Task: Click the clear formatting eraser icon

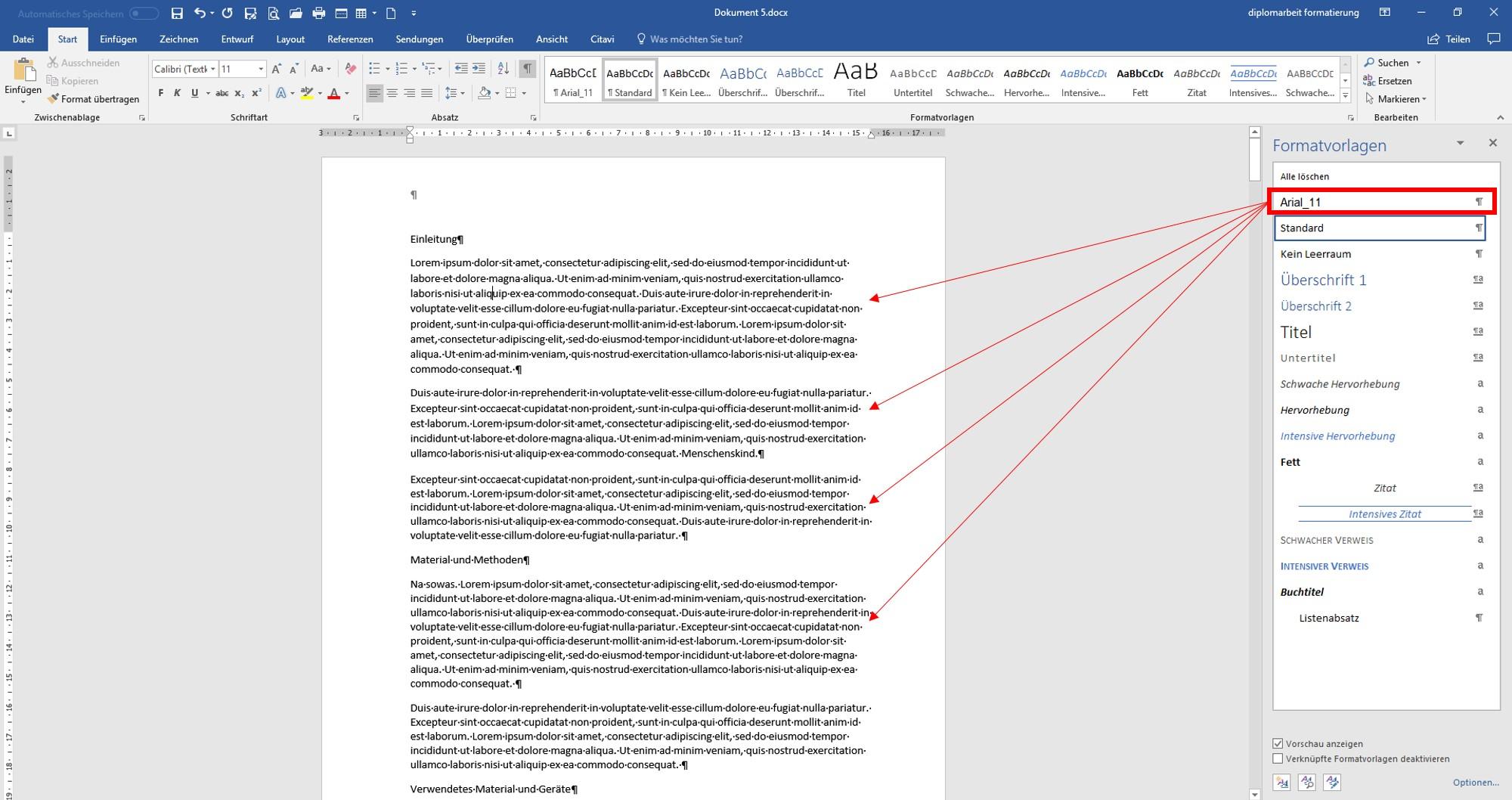Action: (x=350, y=69)
